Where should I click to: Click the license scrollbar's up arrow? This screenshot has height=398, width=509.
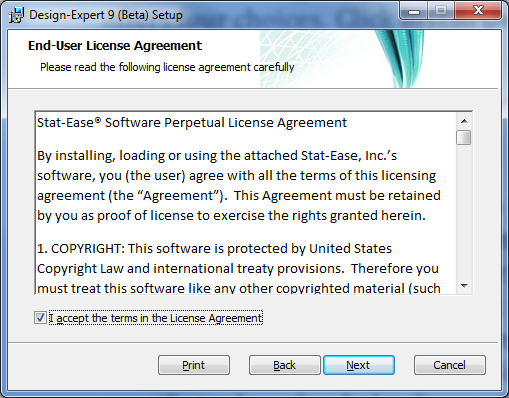click(x=464, y=121)
